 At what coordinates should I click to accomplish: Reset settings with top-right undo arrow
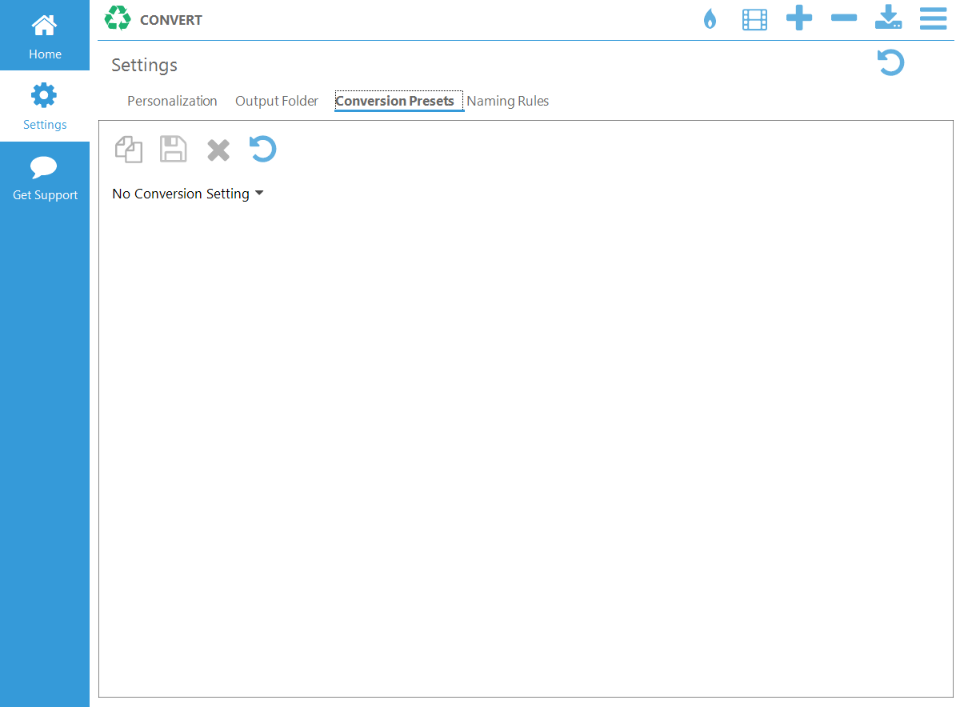click(891, 63)
